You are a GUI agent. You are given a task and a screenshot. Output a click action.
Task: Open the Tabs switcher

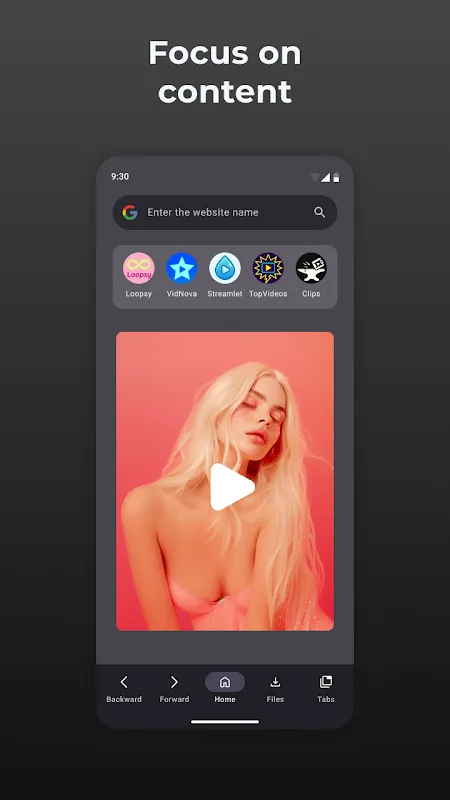pos(326,689)
